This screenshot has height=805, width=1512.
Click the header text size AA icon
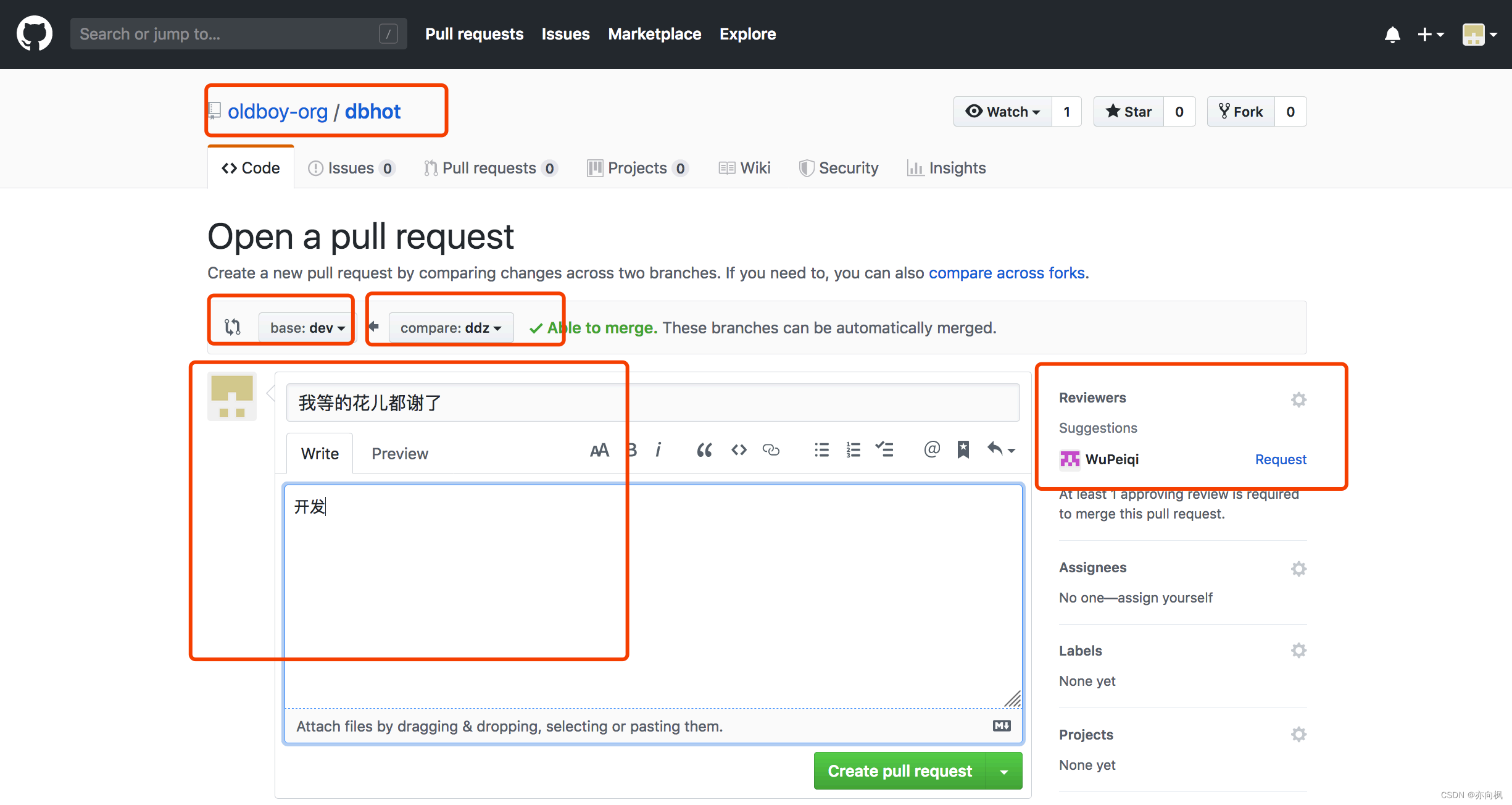pyautogui.click(x=599, y=451)
